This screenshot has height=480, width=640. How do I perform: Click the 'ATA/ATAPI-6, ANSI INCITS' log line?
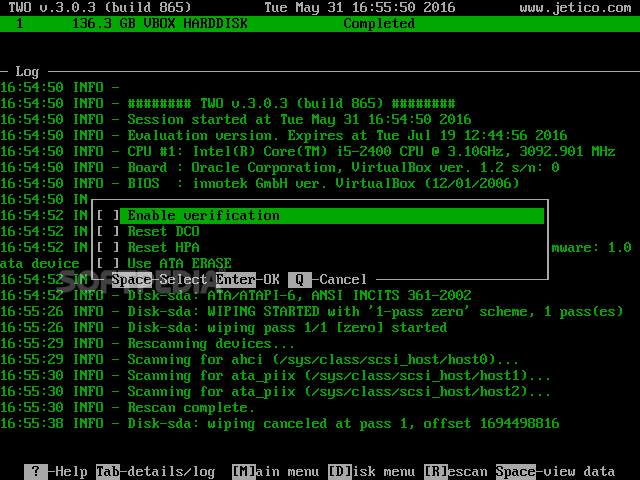[x=236, y=296]
